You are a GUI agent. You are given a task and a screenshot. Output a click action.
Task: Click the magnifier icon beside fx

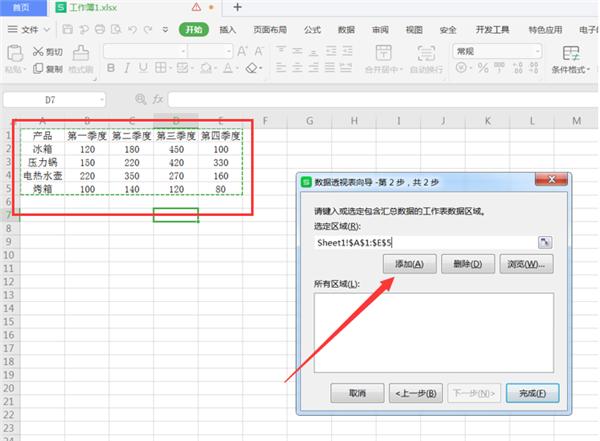(x=141, y=100)
